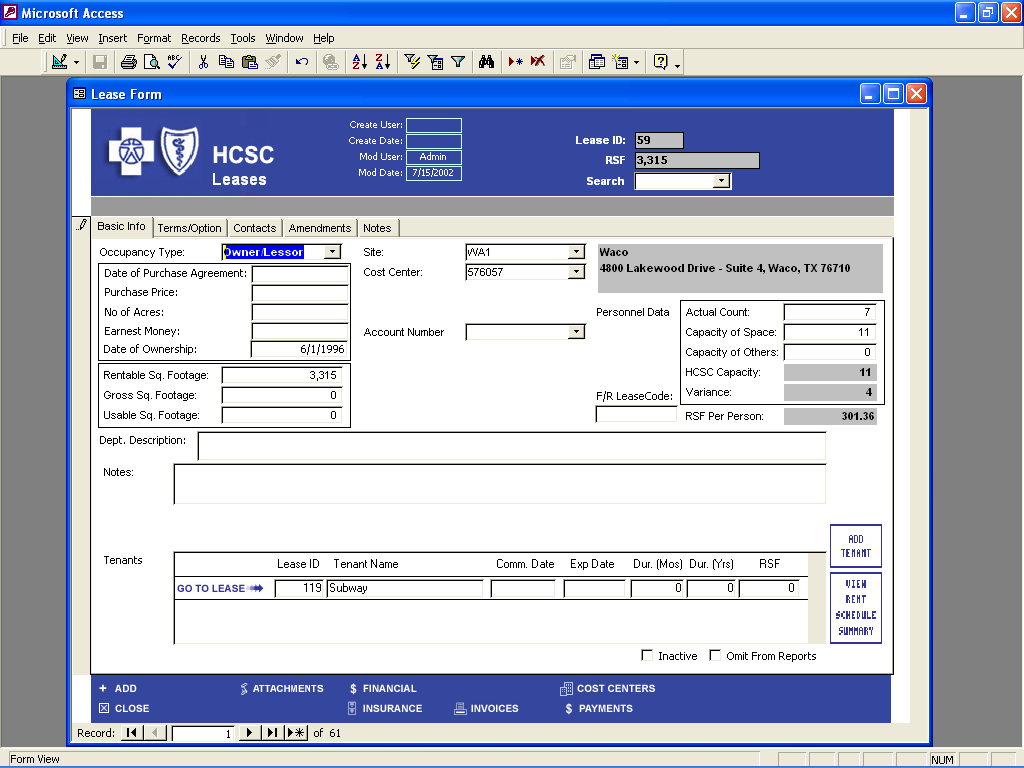This screenshot has width=1024, height=768.
Task: Click the Filter By Selection icon
Action: pyautogui.click(x=412, y=62)
